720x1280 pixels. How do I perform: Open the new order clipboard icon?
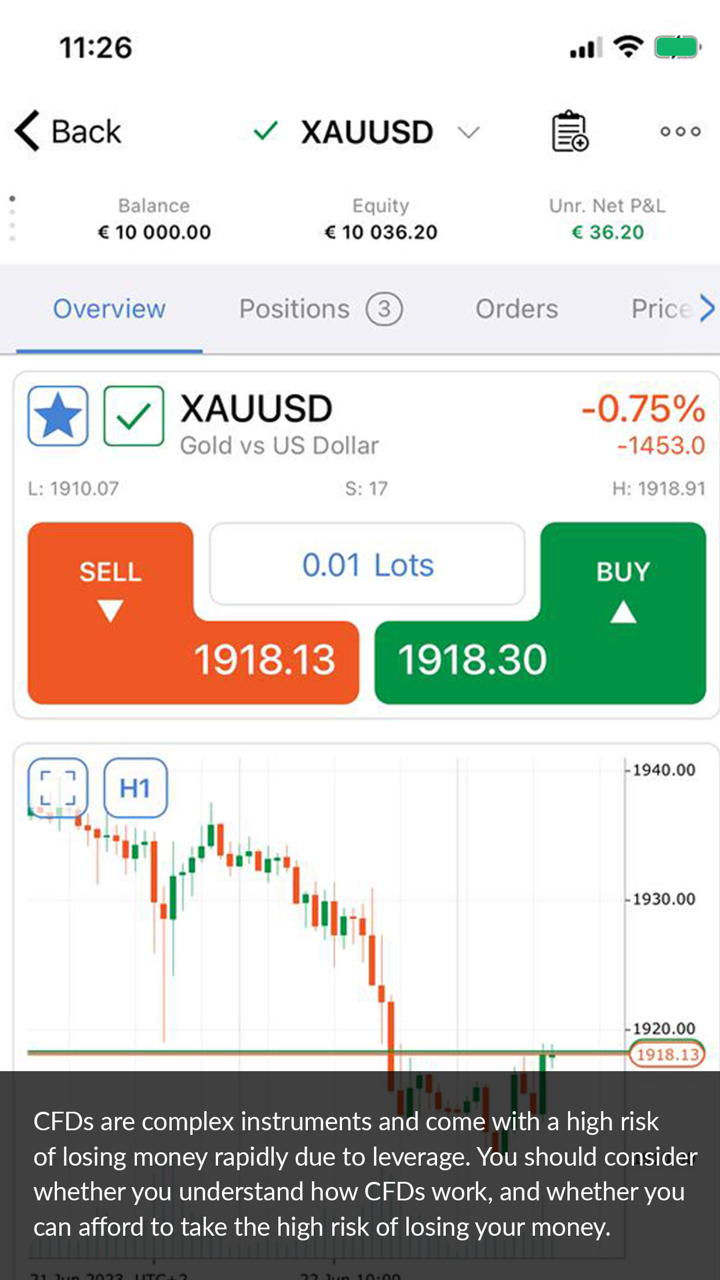pos(570,131)
